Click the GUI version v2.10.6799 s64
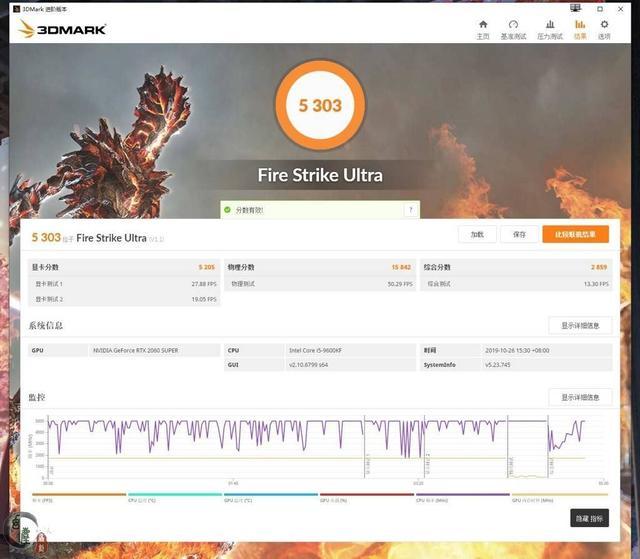640x559 pixels. click(308, 364)
